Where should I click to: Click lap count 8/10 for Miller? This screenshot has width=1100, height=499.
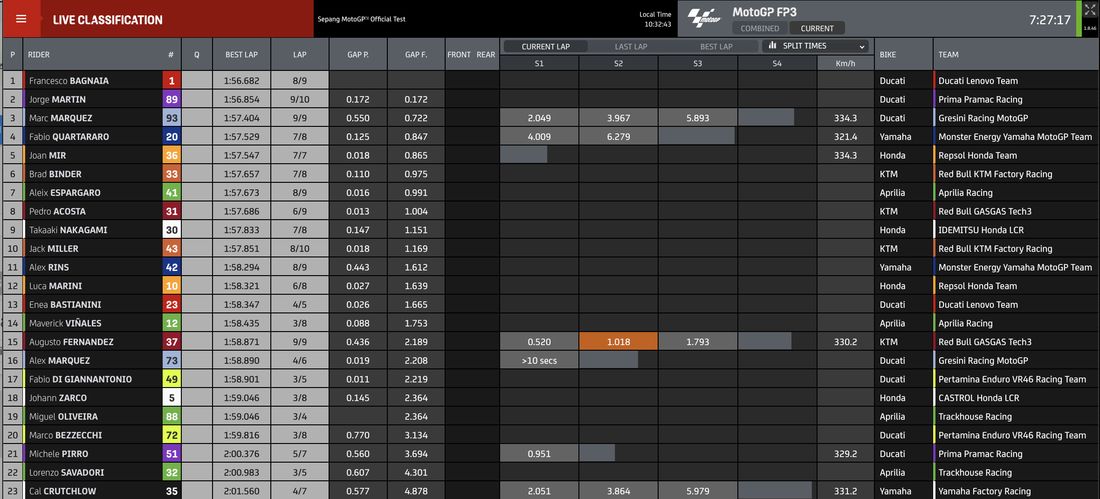click(300, 248)
